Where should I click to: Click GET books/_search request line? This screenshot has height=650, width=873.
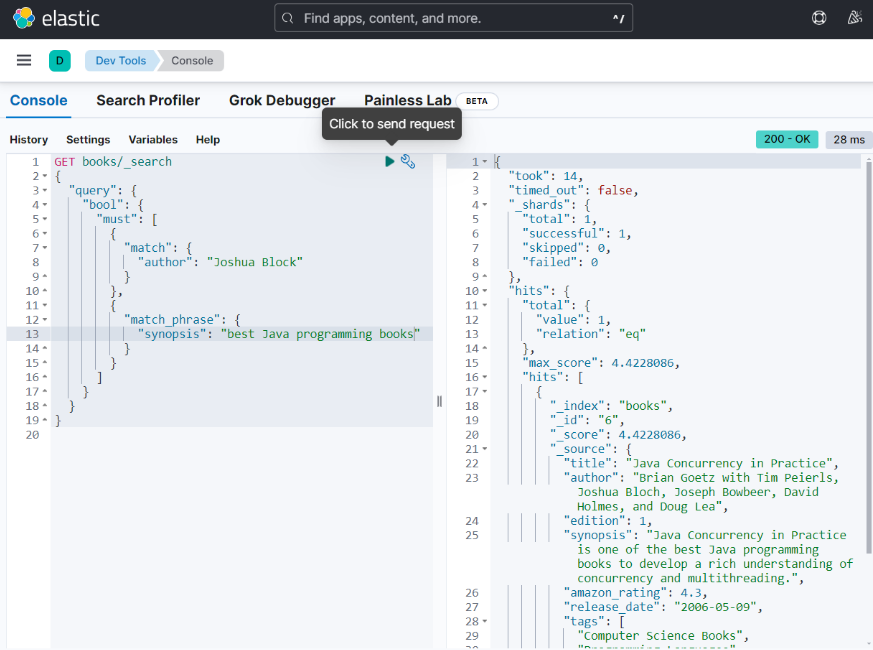pyautogui.click(x=113, y=162)
